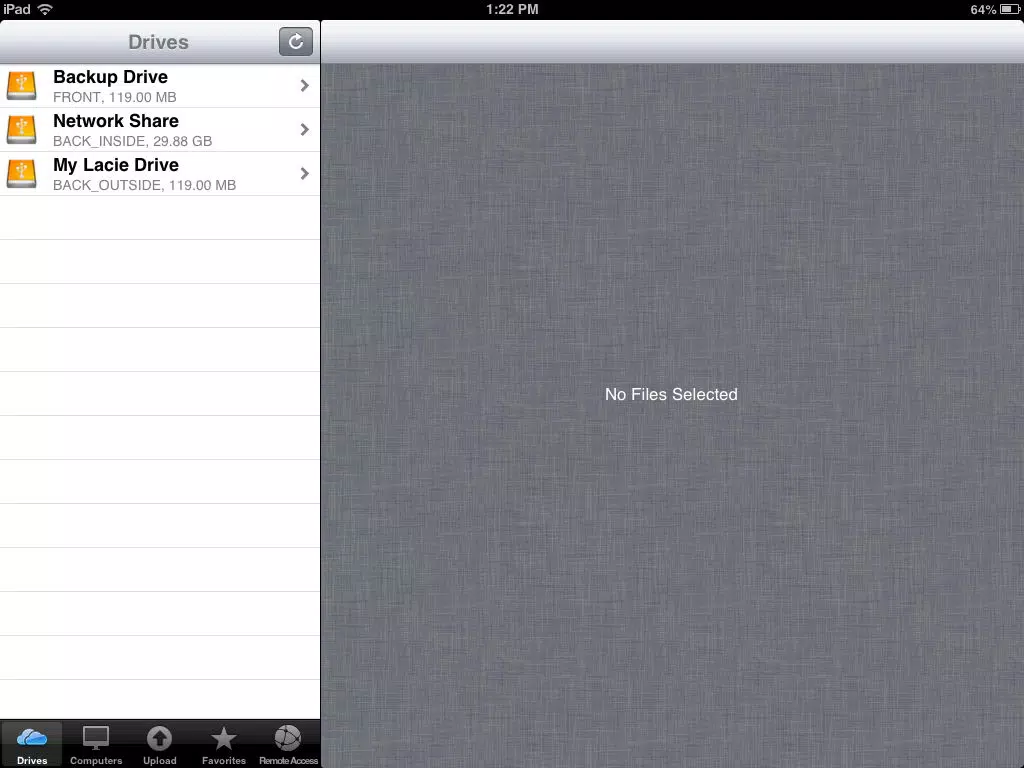The height and width of the screenshot is (768, 1024).
Task: Switch to the Drives tab
Action: [32, 744]
